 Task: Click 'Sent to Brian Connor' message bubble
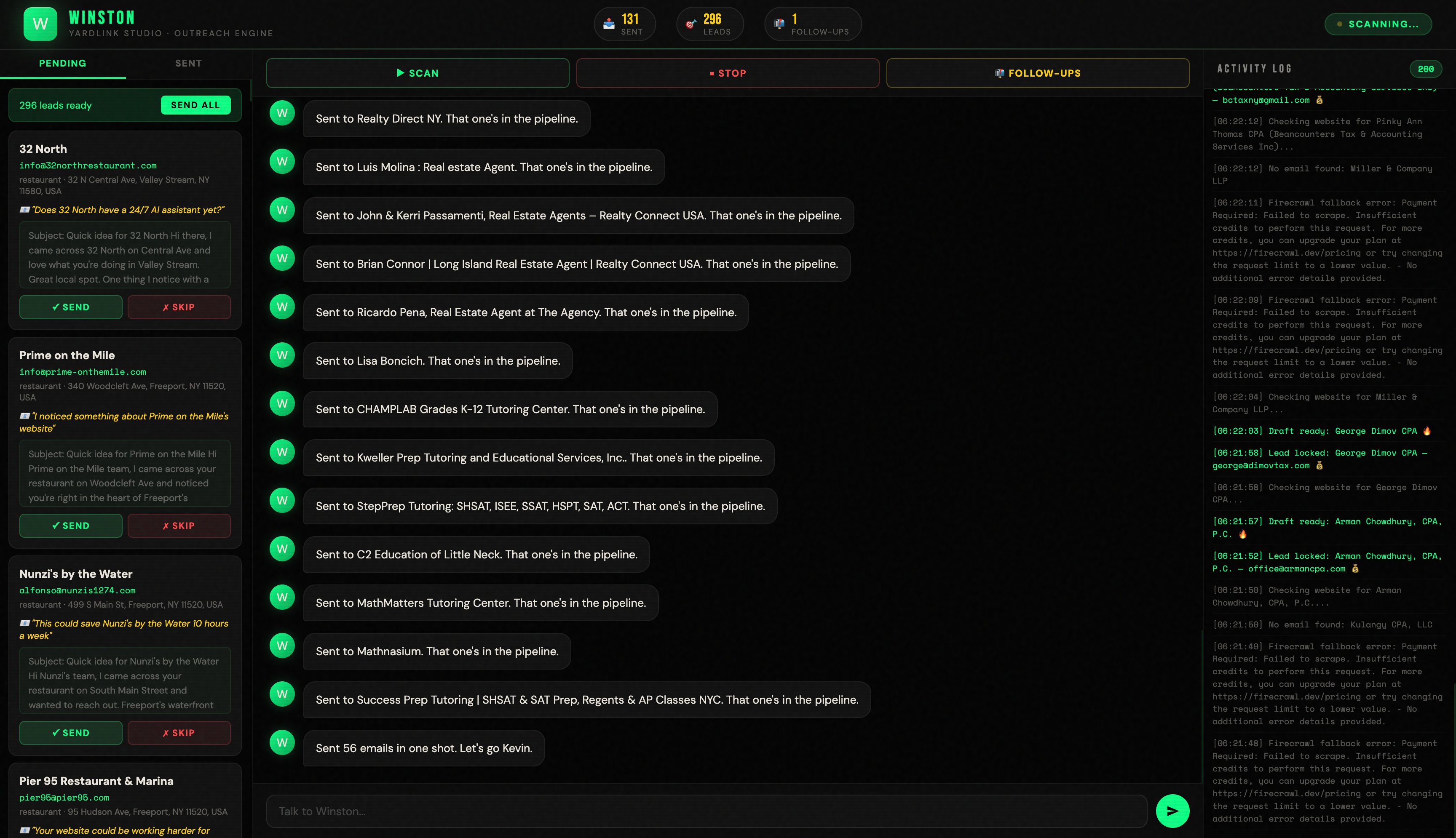pyautogui.click(x=577, y=264)
